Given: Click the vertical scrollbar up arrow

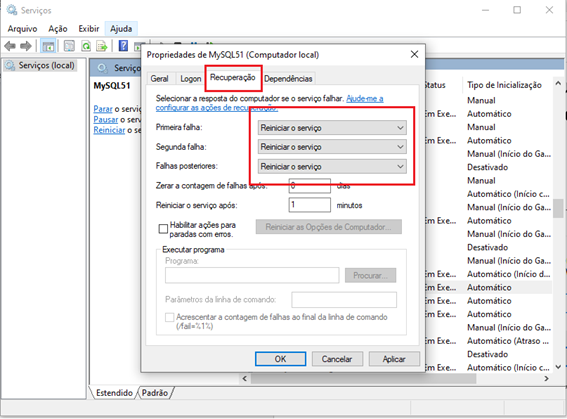Looking at the screenshot, I should point(558,84).
